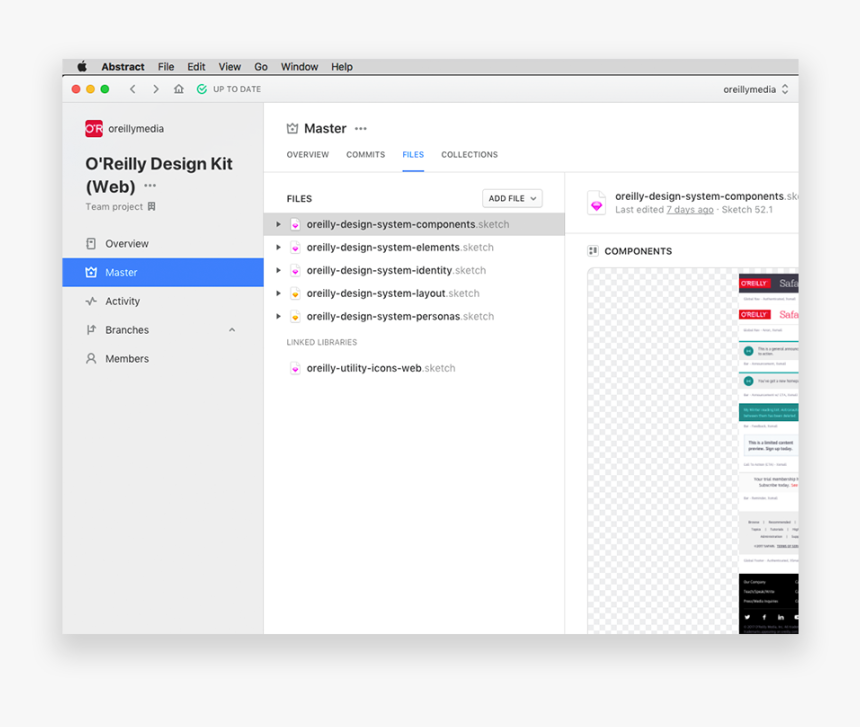Click the Up To Date sync icon
This screenshot has width=860, height=727.
[x=202, y=89]
